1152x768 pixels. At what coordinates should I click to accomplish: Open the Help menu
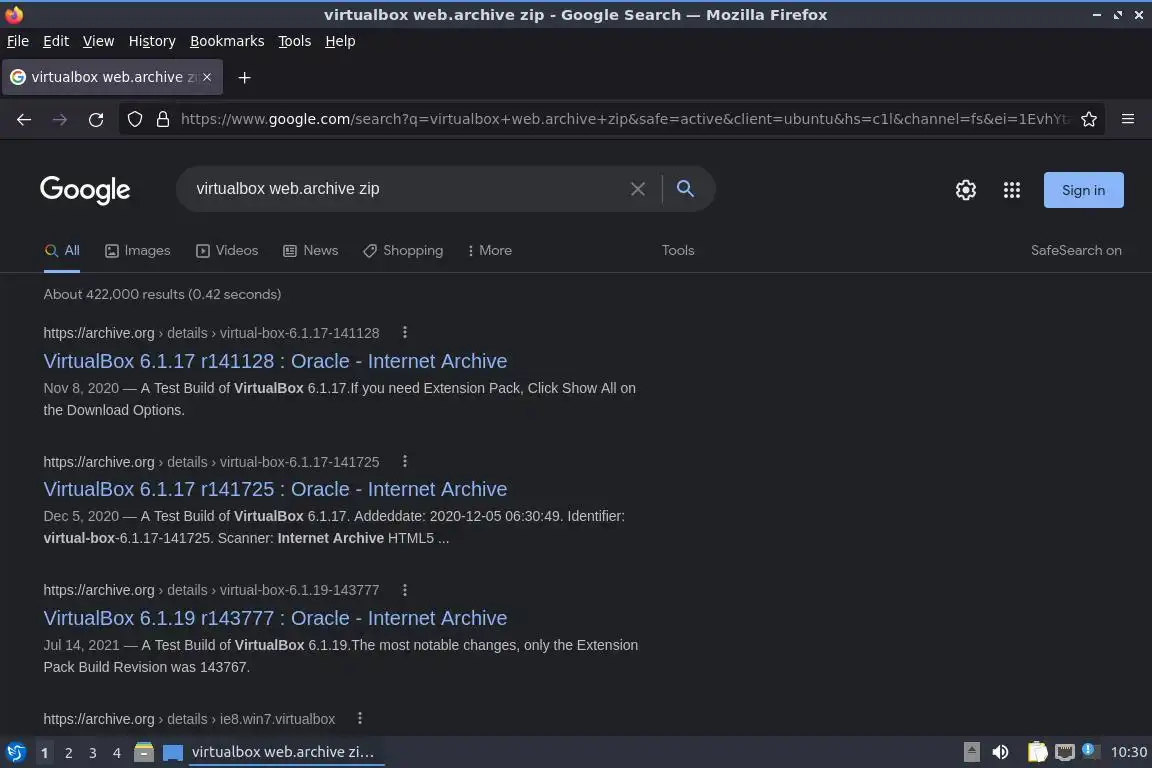[340, 41]
